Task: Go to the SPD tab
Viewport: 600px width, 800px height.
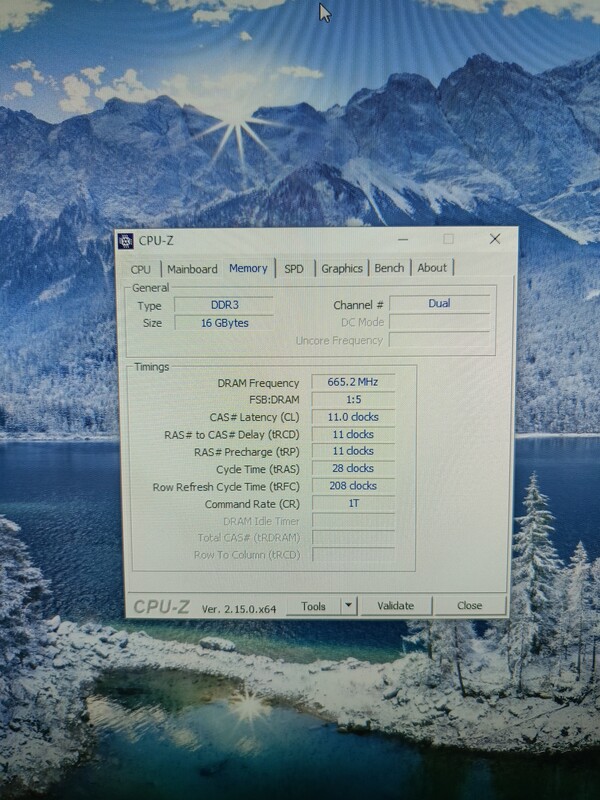Action: [294, 269]
